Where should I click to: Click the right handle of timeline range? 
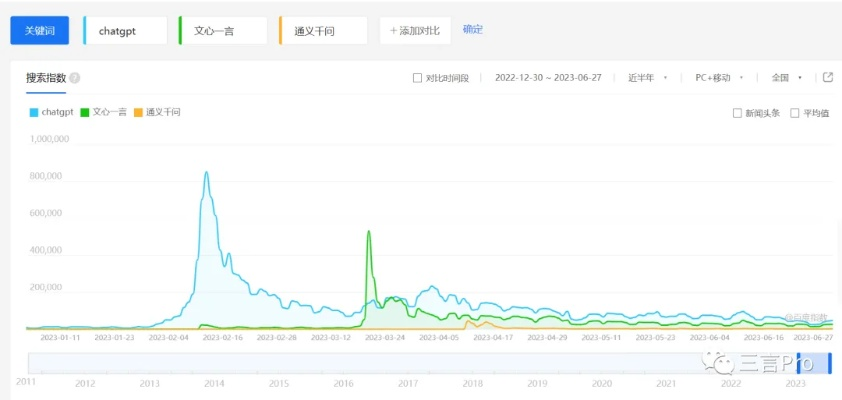830,363
